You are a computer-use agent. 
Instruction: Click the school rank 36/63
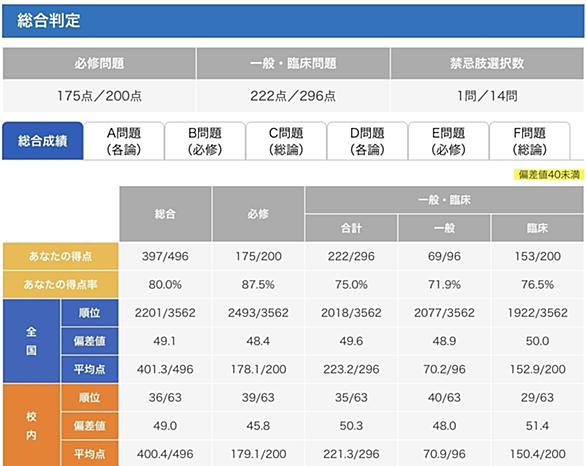point(165,398)
